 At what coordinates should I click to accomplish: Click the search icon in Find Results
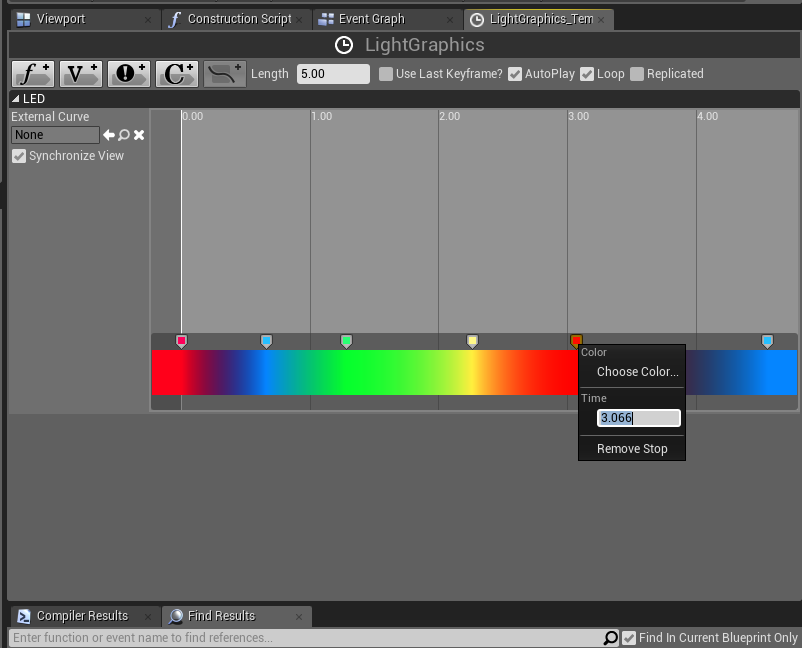pos(610,638)
